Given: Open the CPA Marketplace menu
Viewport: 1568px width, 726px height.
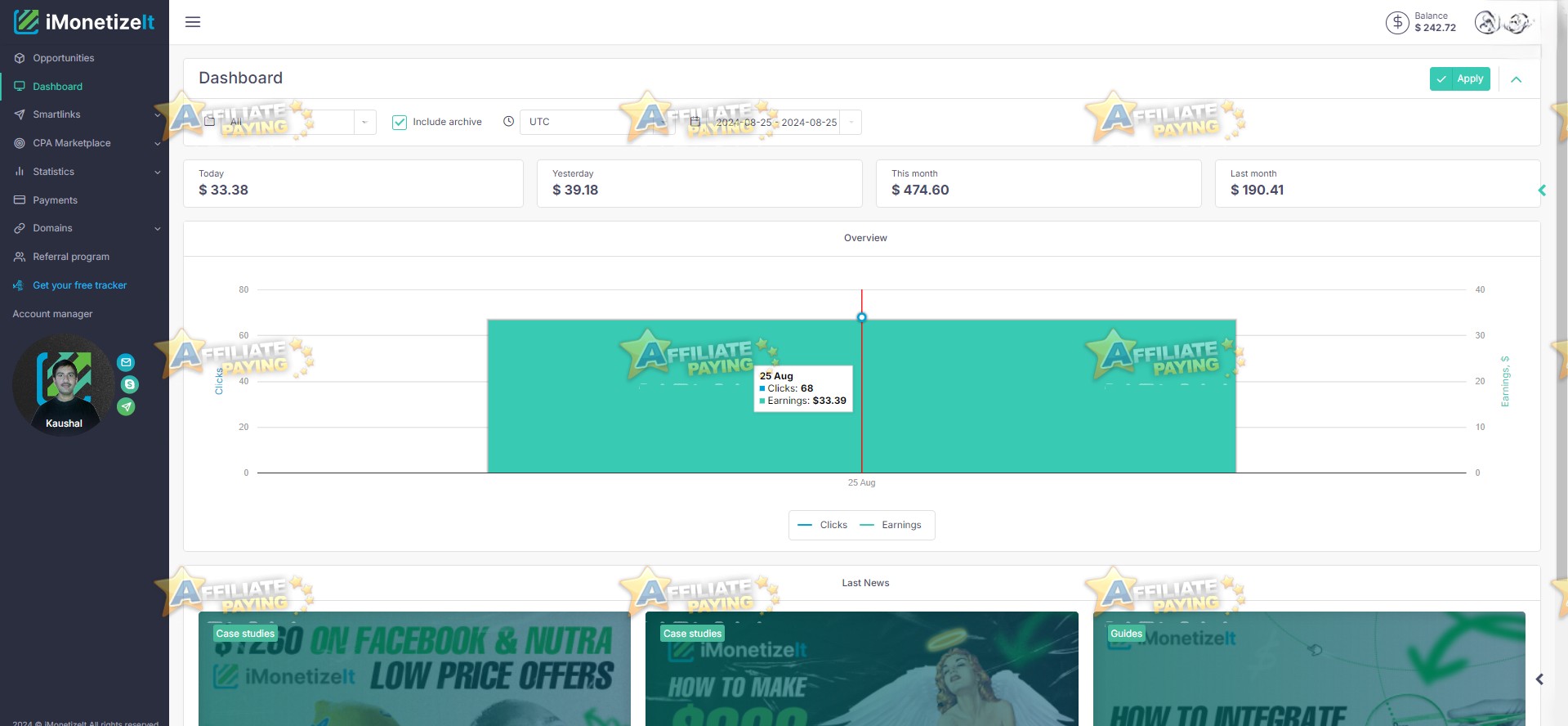Looking at the screenshot, I should tap(84, 143).
